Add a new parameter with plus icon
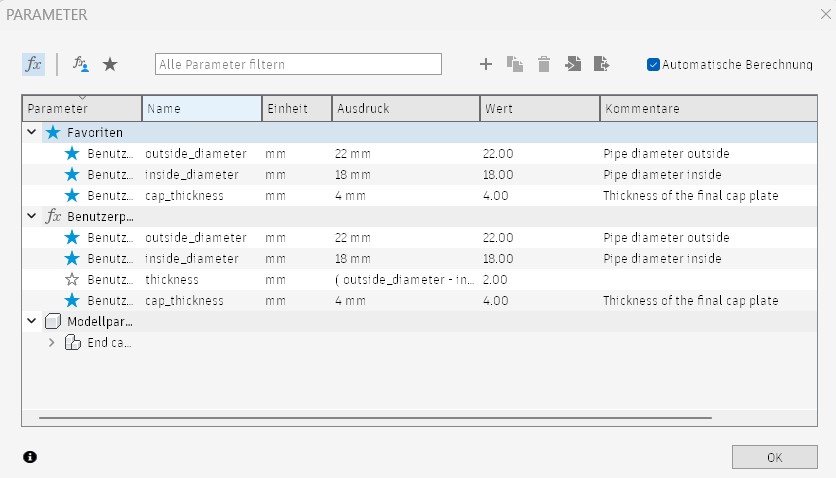This screenshot has width=836, height=478. click(486, 64)
